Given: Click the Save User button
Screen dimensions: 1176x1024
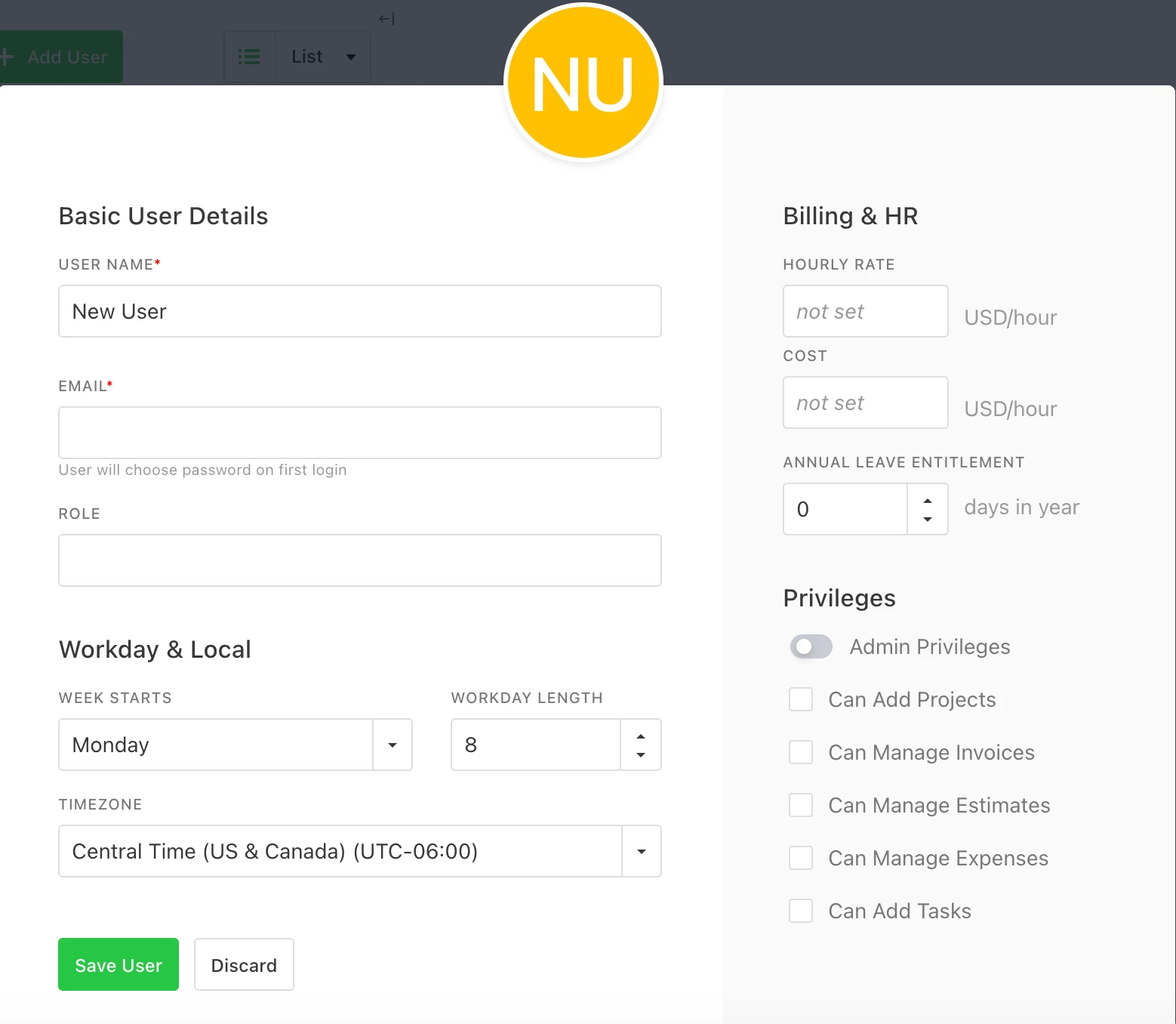Looking at the screenshot, I should [x=119, y=964].
